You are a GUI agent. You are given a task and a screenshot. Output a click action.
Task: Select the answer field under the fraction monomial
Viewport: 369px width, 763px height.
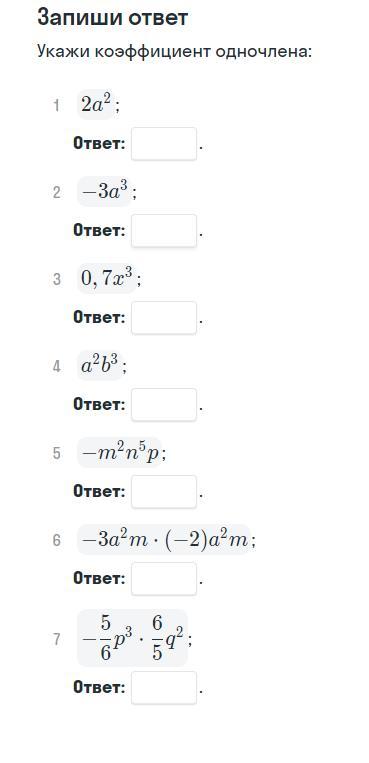164,688
